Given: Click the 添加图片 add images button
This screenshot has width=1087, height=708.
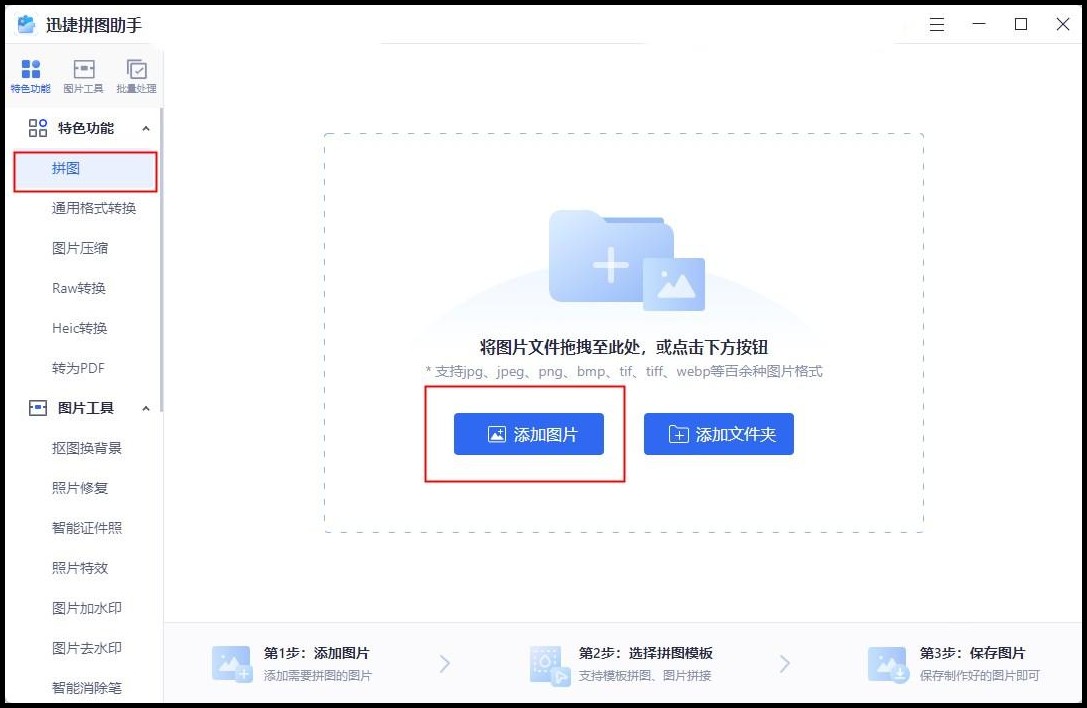Looking at the screenshot, I should [x=529, y=434].
